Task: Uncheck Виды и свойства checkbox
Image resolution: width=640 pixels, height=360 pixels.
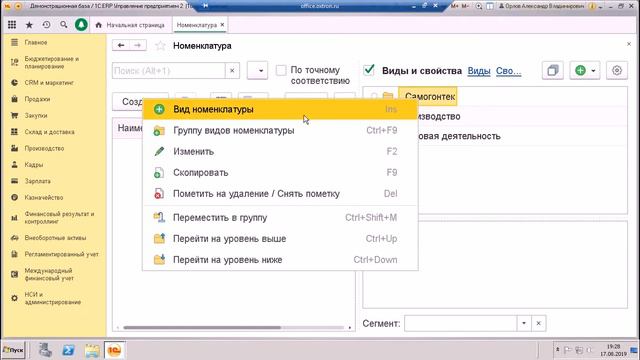Action: coord(369,70)
